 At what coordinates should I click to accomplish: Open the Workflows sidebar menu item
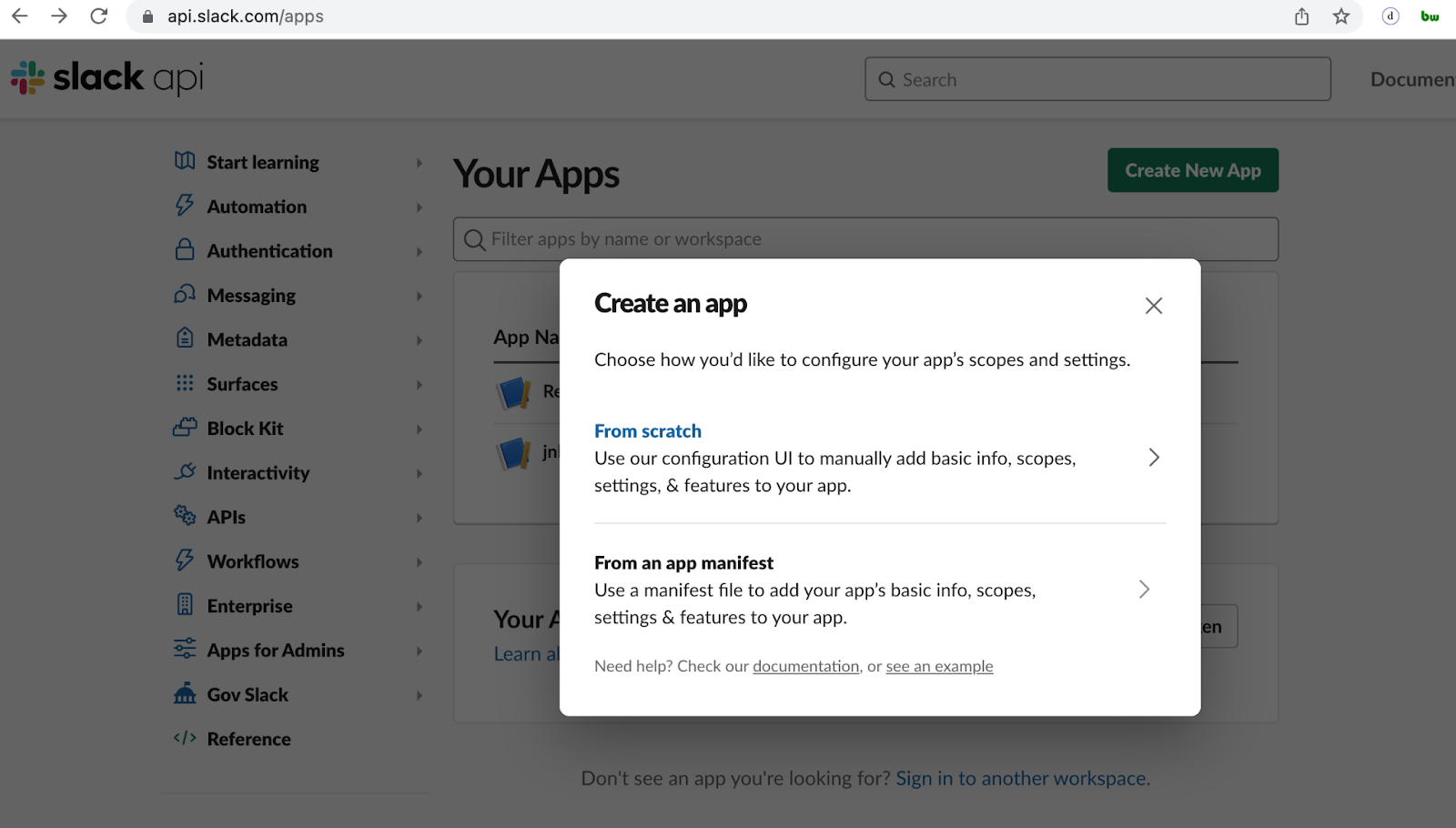[253, 561]
